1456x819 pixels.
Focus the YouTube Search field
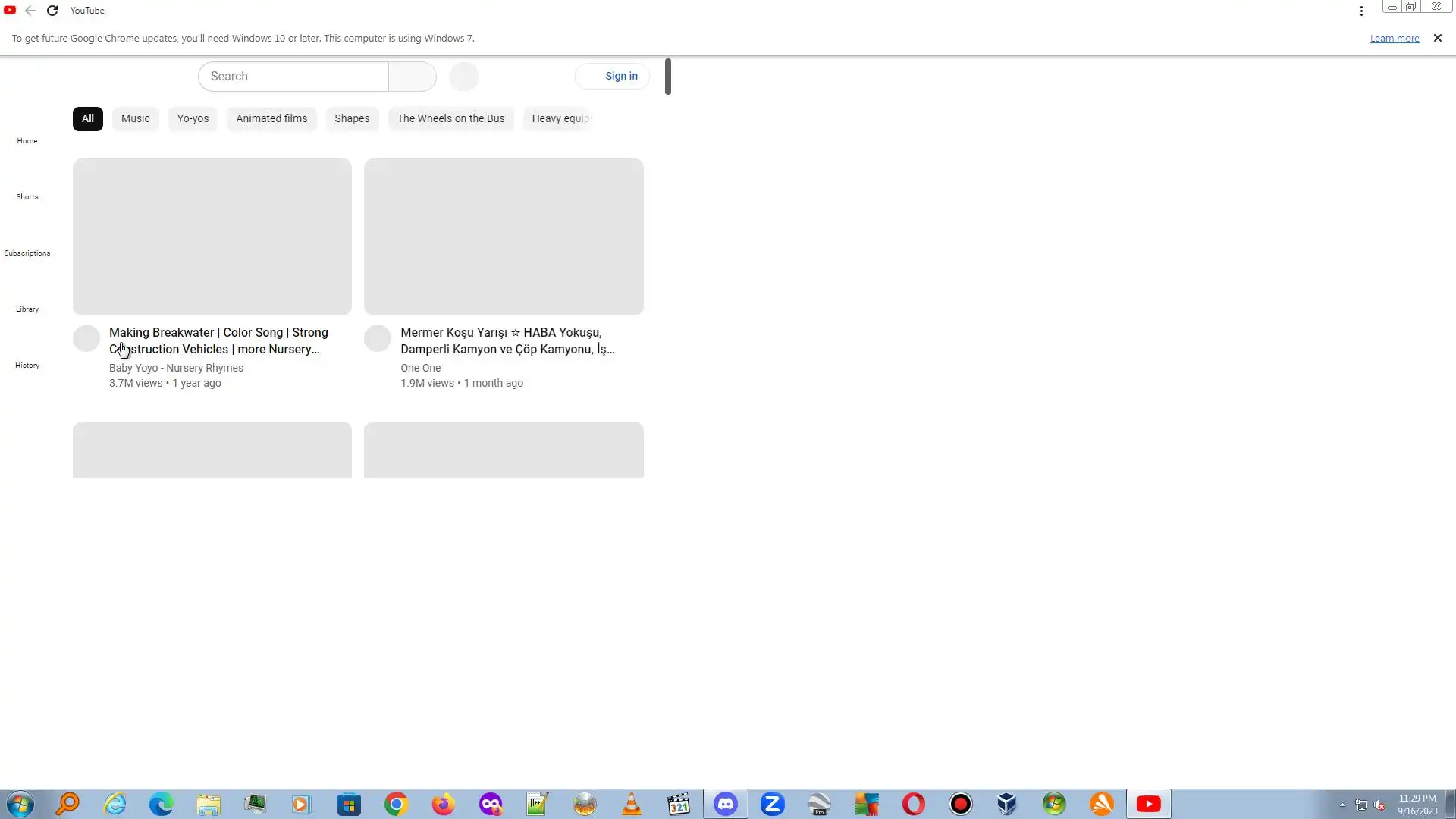[293, 77]
